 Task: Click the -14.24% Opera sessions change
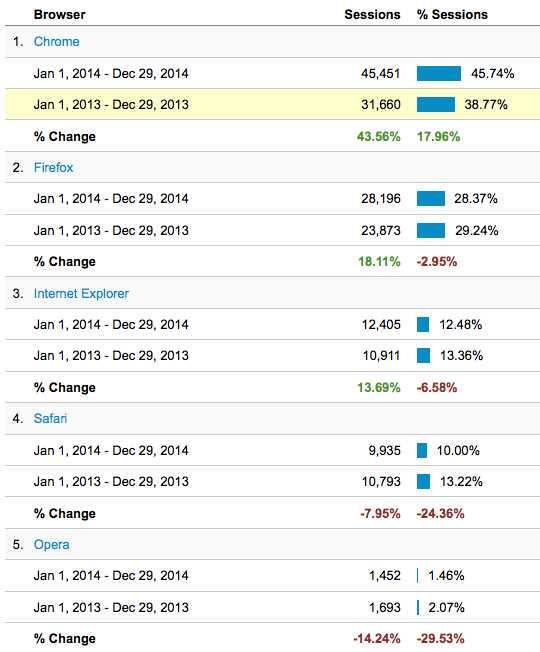click(377, 639)
